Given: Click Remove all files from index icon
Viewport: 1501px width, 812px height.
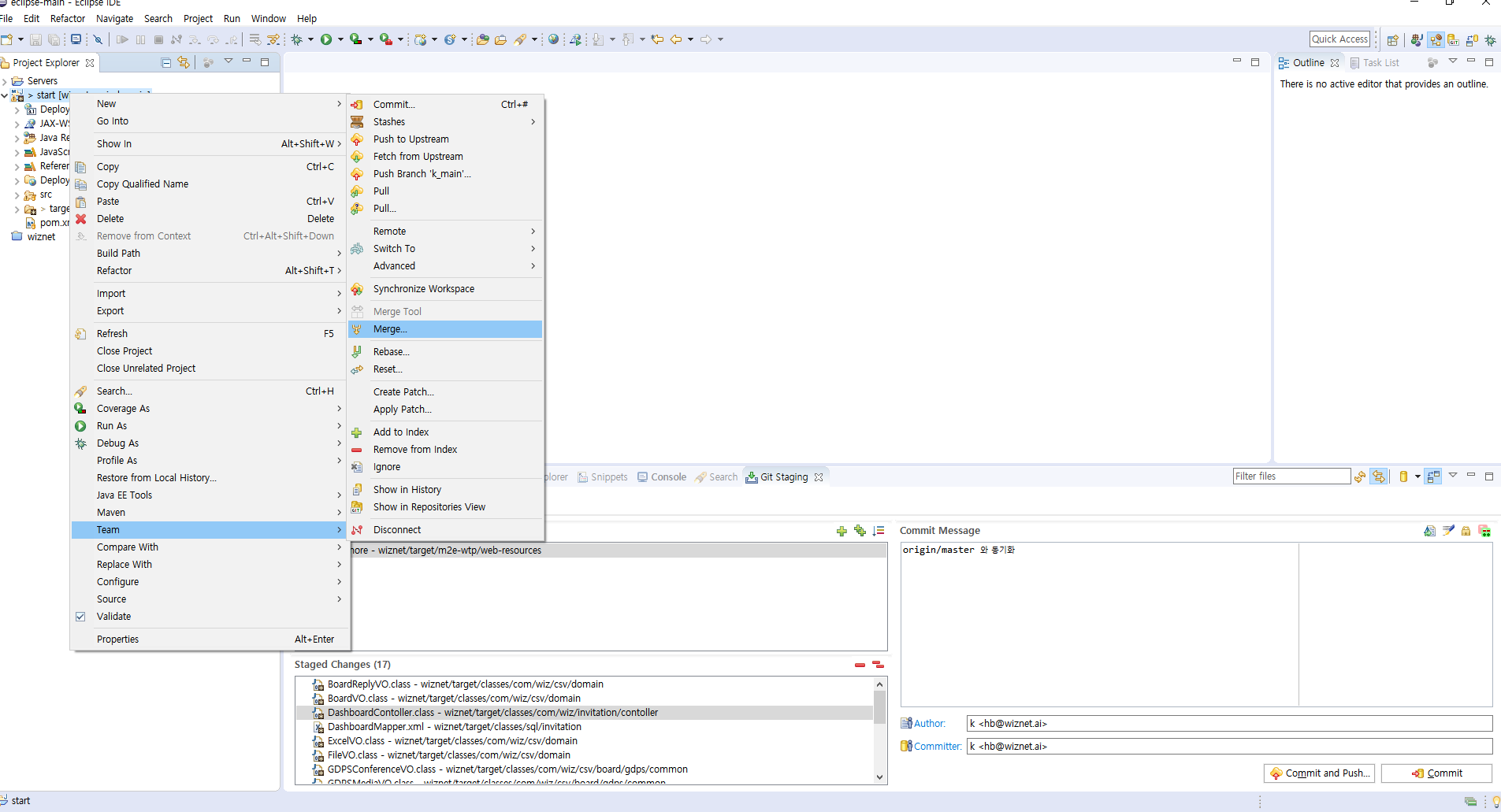Looking at the screenshot, I should pos(878,665).
